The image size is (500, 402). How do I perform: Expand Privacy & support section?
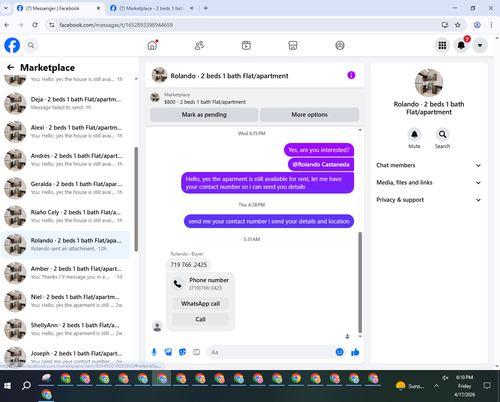pyautogui.click(x=429, y=200)
